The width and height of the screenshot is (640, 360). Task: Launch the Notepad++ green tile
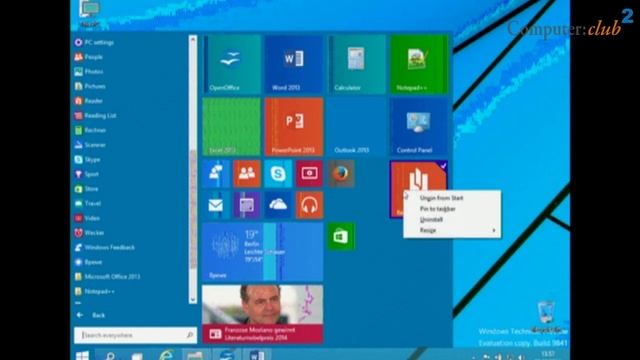(x=419, y=64)
